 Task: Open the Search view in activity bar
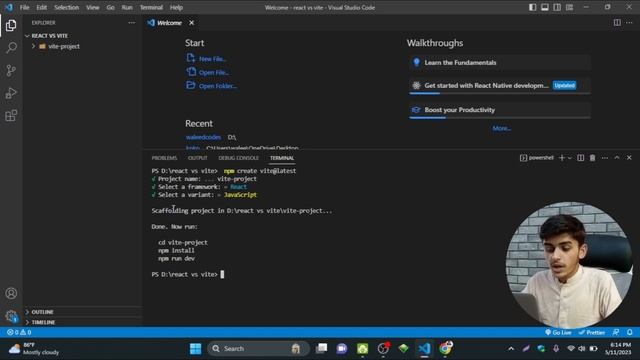11,48
